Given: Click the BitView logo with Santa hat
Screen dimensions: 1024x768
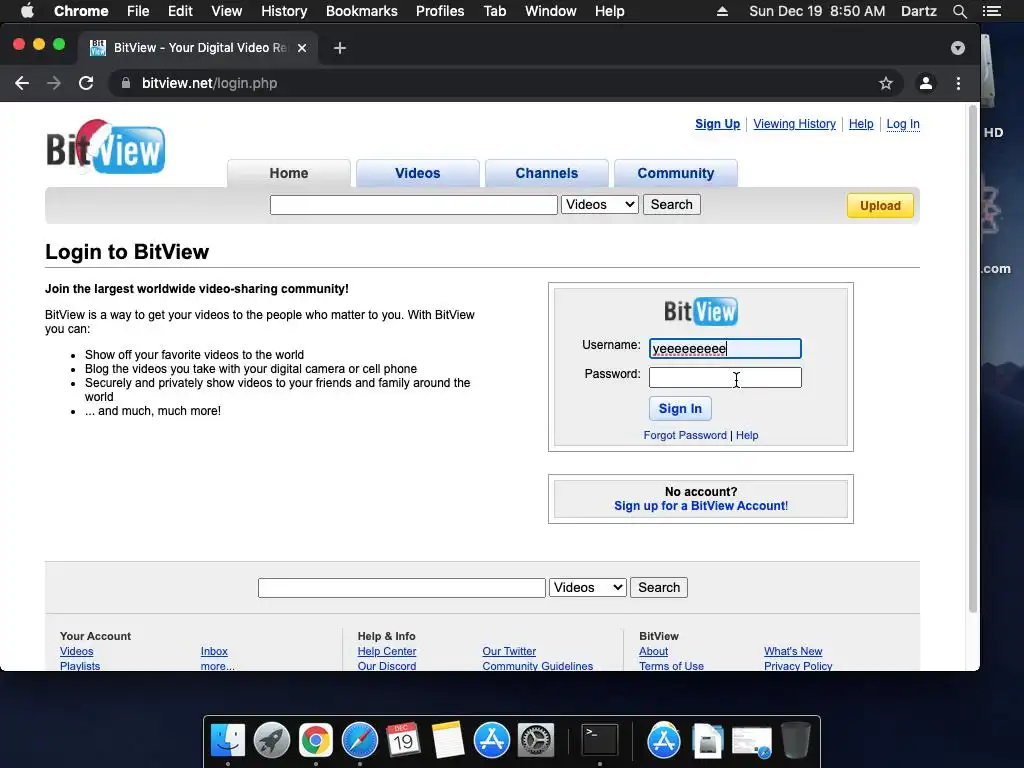Looking at the screenshot, I should [x=105, y=148].
